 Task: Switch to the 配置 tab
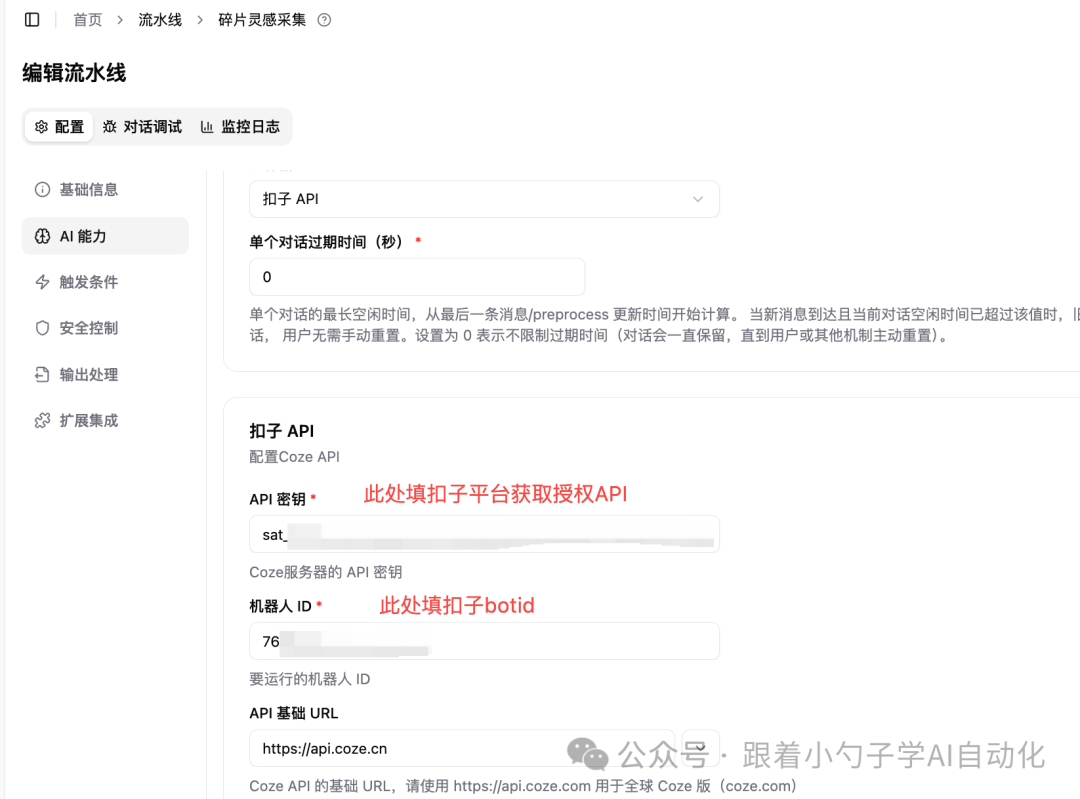[x=59, y=127]
